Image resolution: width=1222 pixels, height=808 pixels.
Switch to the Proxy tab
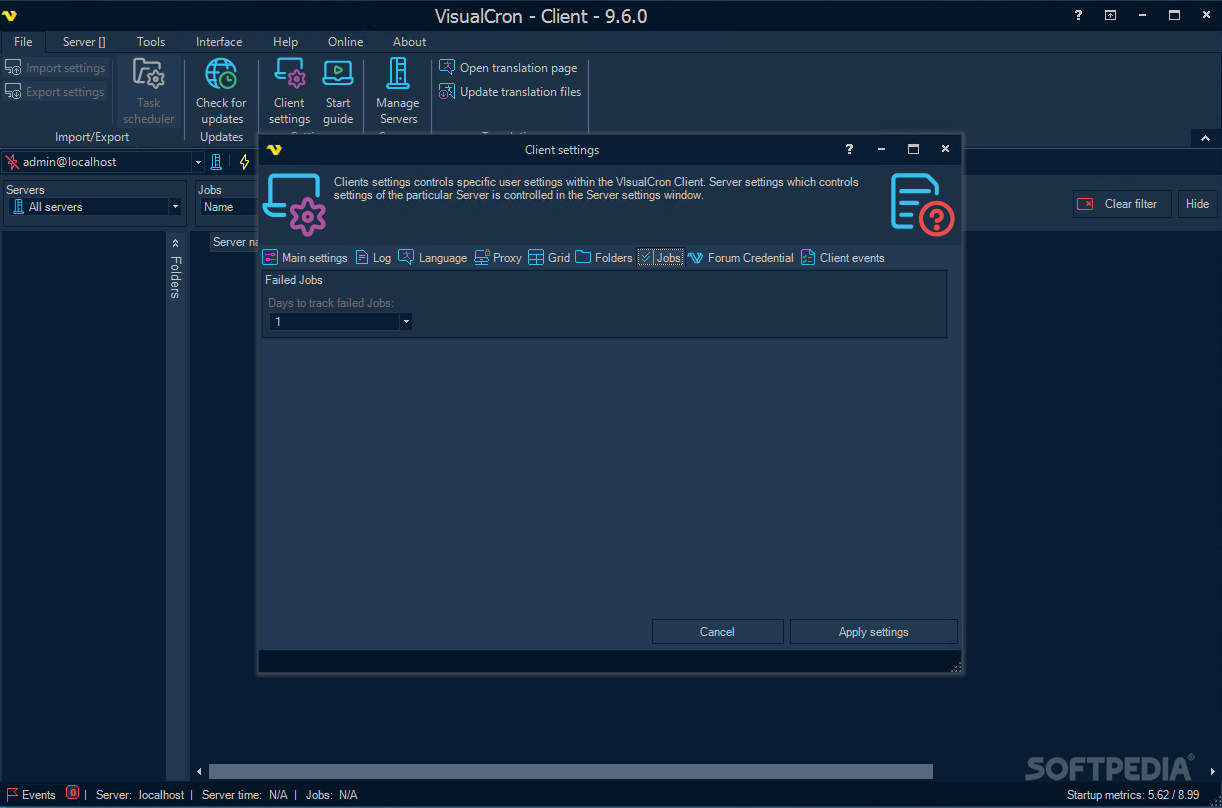(498, 258)
